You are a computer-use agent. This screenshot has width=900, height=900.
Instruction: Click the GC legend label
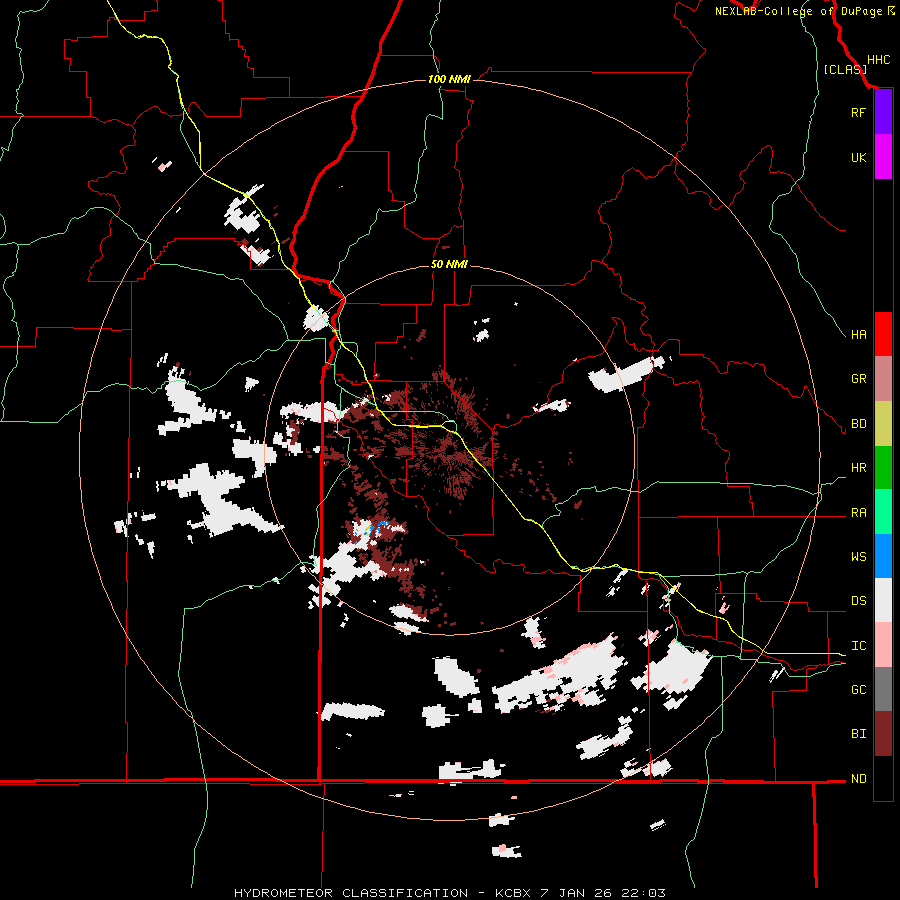(858, 690)
